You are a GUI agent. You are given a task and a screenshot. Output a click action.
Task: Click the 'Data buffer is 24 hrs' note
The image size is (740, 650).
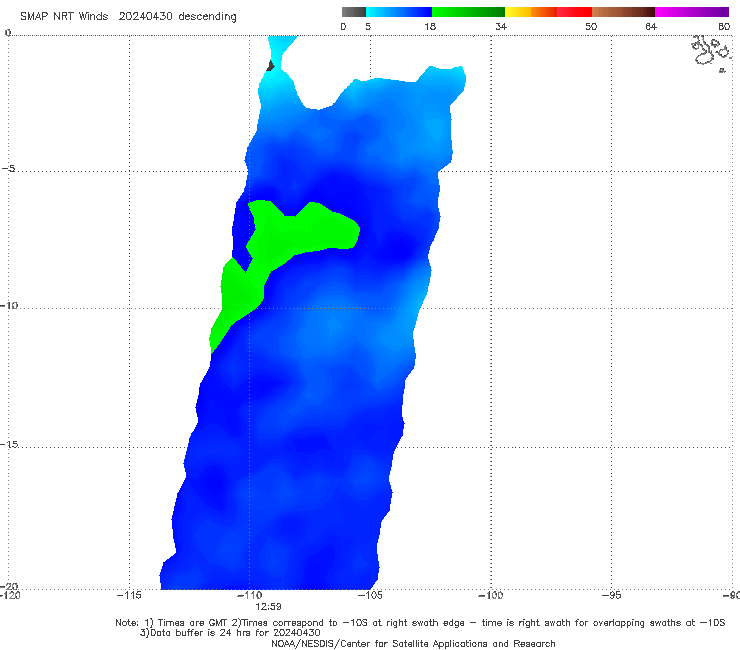point(230,633)
